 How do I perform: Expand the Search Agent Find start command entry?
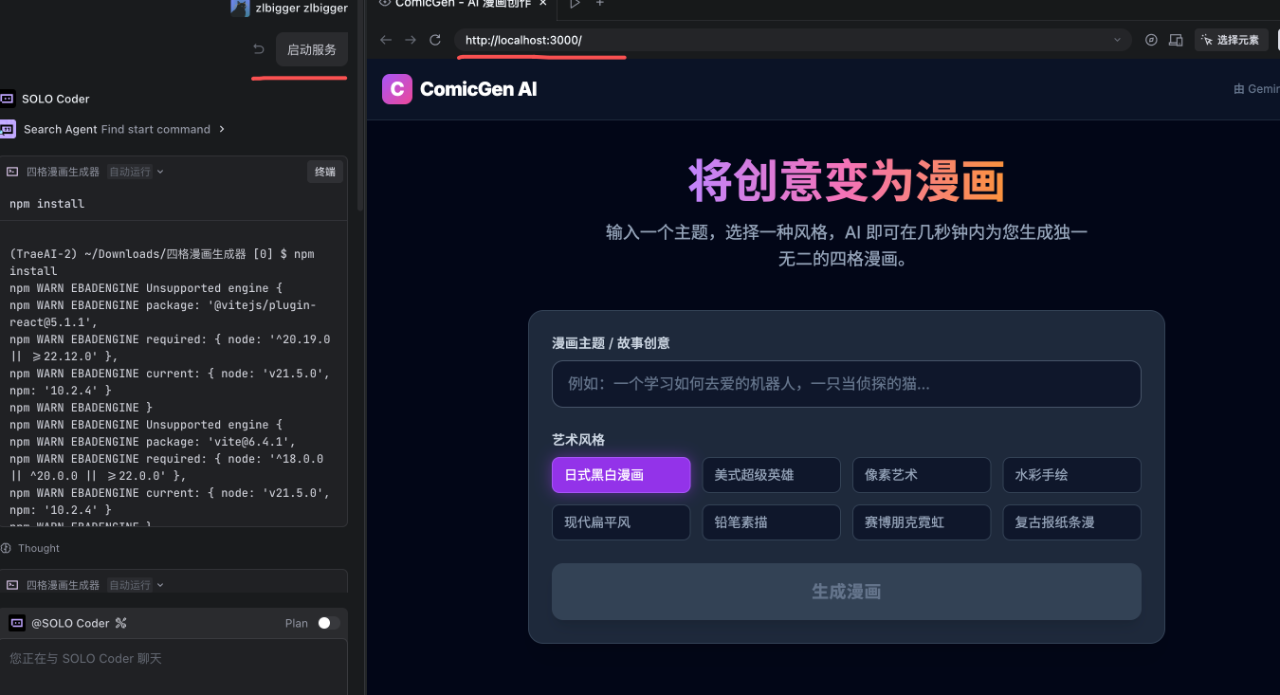224,128
